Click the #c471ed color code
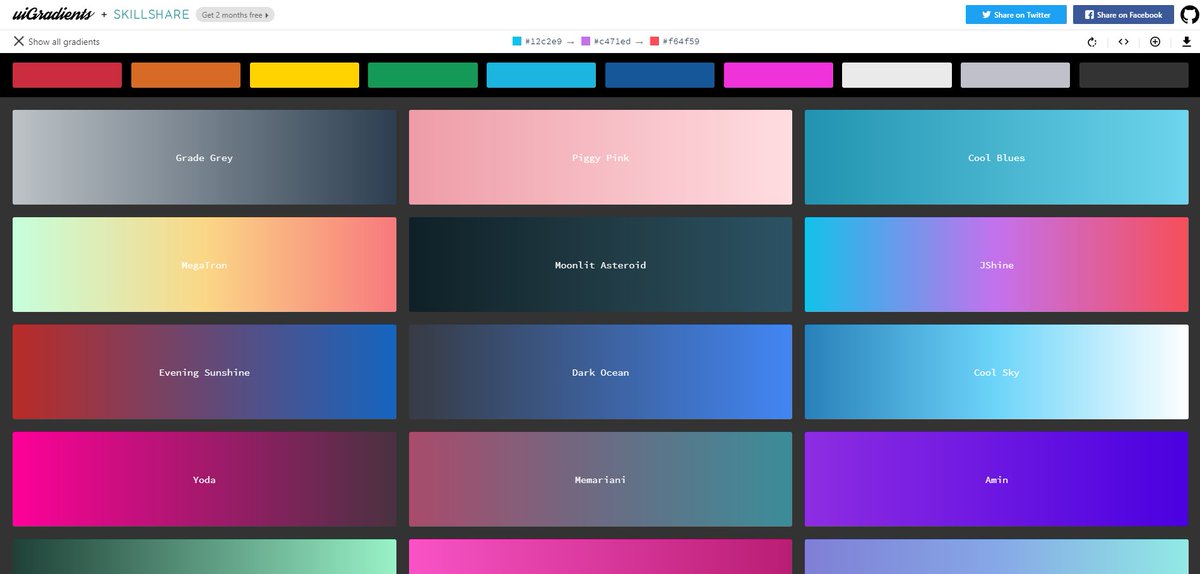Image resolution: width=1200 pixels, height=574 pixels. [613, 42]
